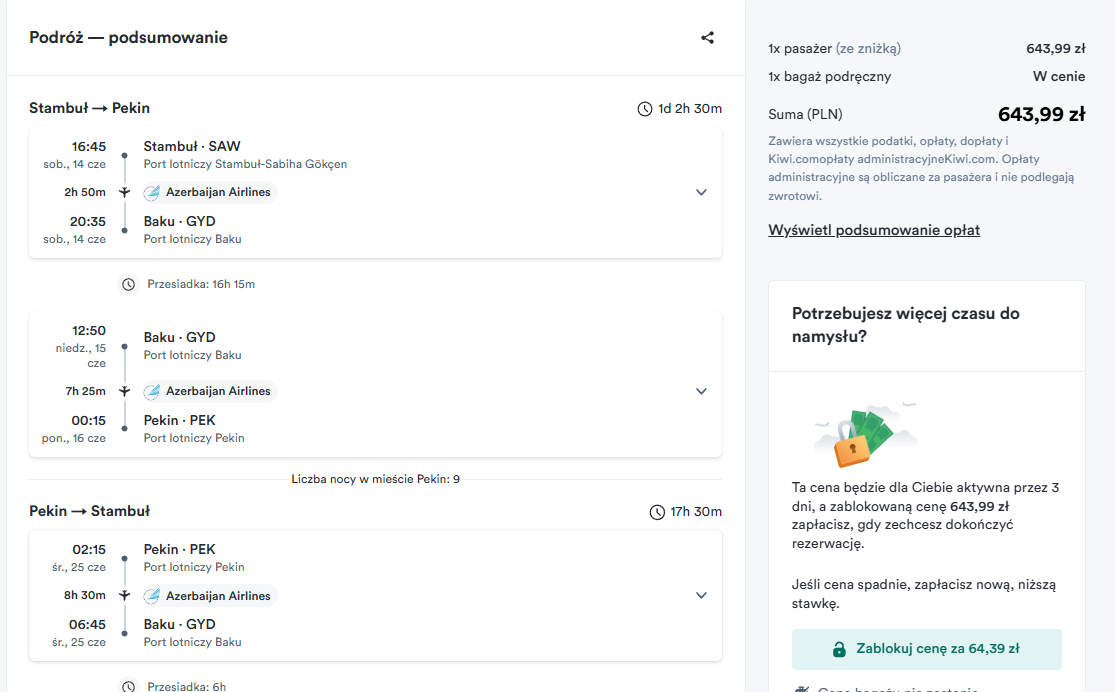Open Wyświetl podsumowanie opłat link
The height and width of the screenshot is (692, 1115).
[874, 230]
